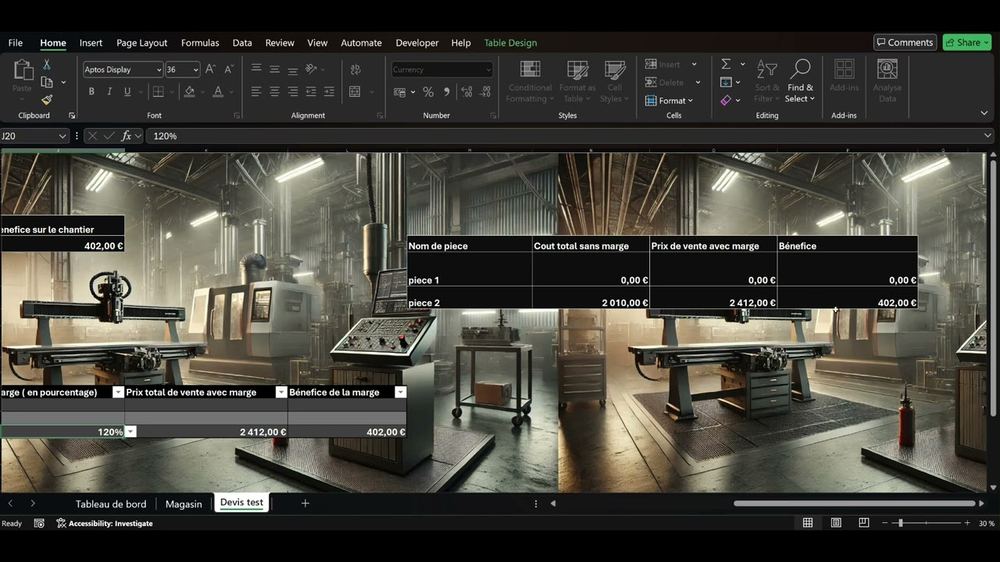Switch to the Insert tab
Image resolution: width=1000 pixels, height=562 pixels.
click(x=91, y=43)
